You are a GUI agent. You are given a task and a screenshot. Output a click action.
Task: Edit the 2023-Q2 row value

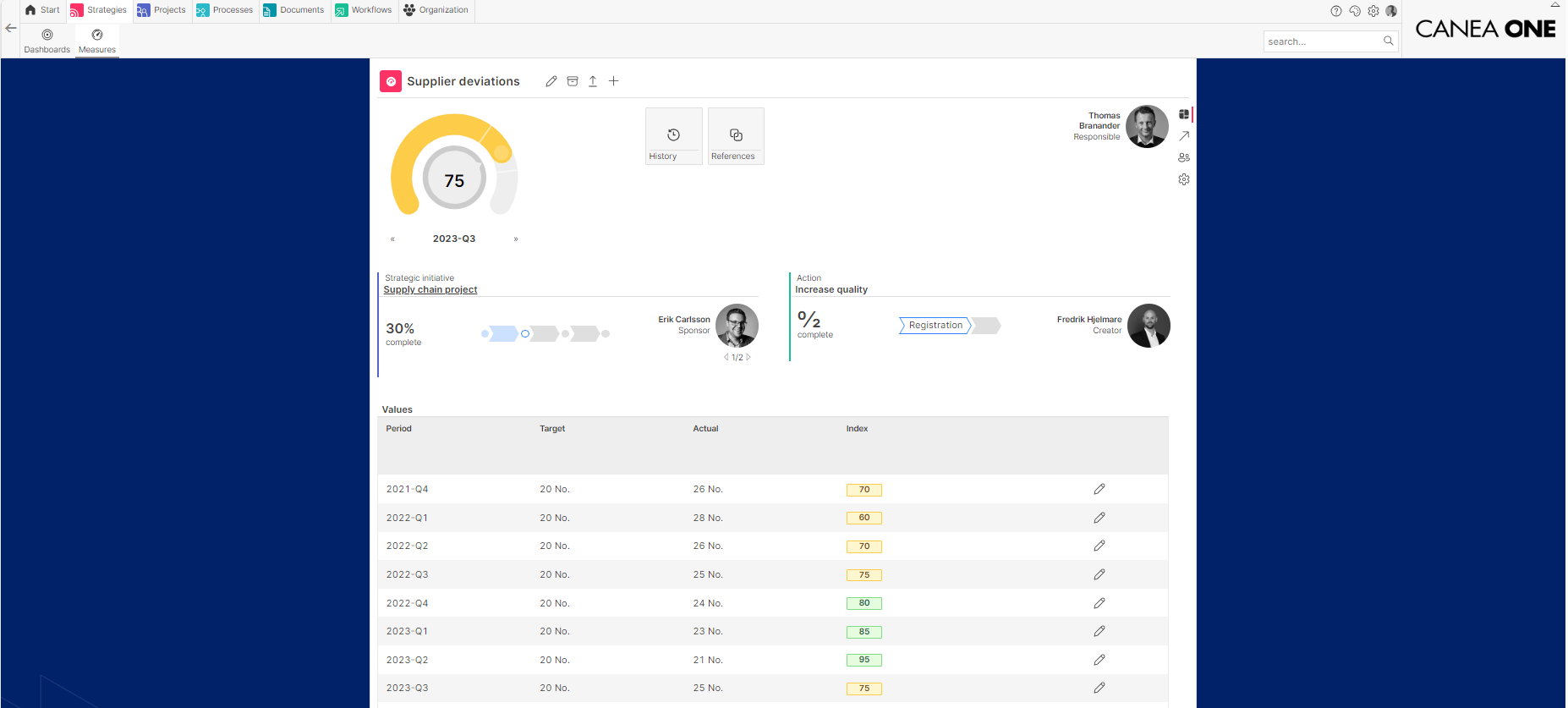1099,660
